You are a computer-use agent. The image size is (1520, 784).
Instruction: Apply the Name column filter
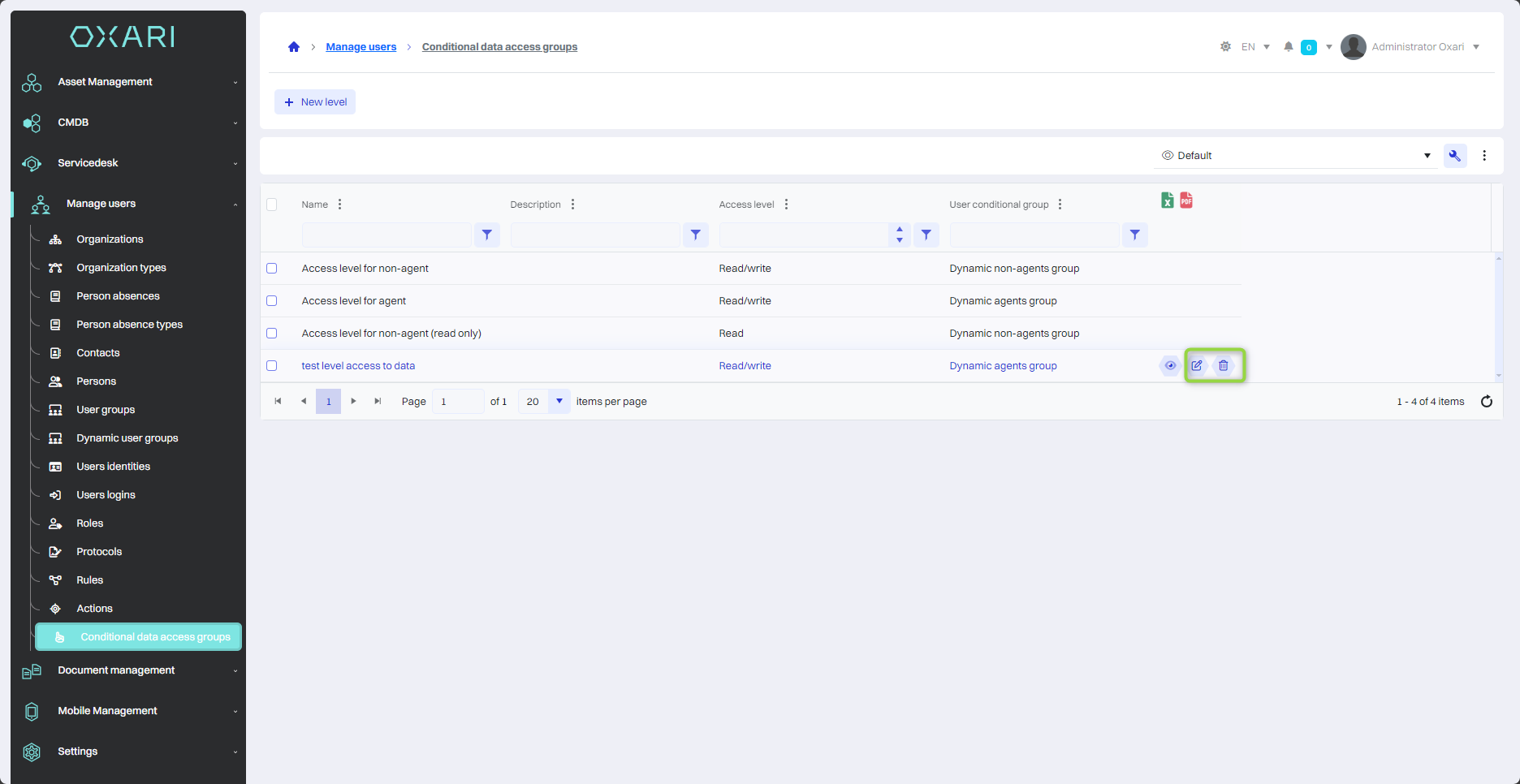point(486,235)
